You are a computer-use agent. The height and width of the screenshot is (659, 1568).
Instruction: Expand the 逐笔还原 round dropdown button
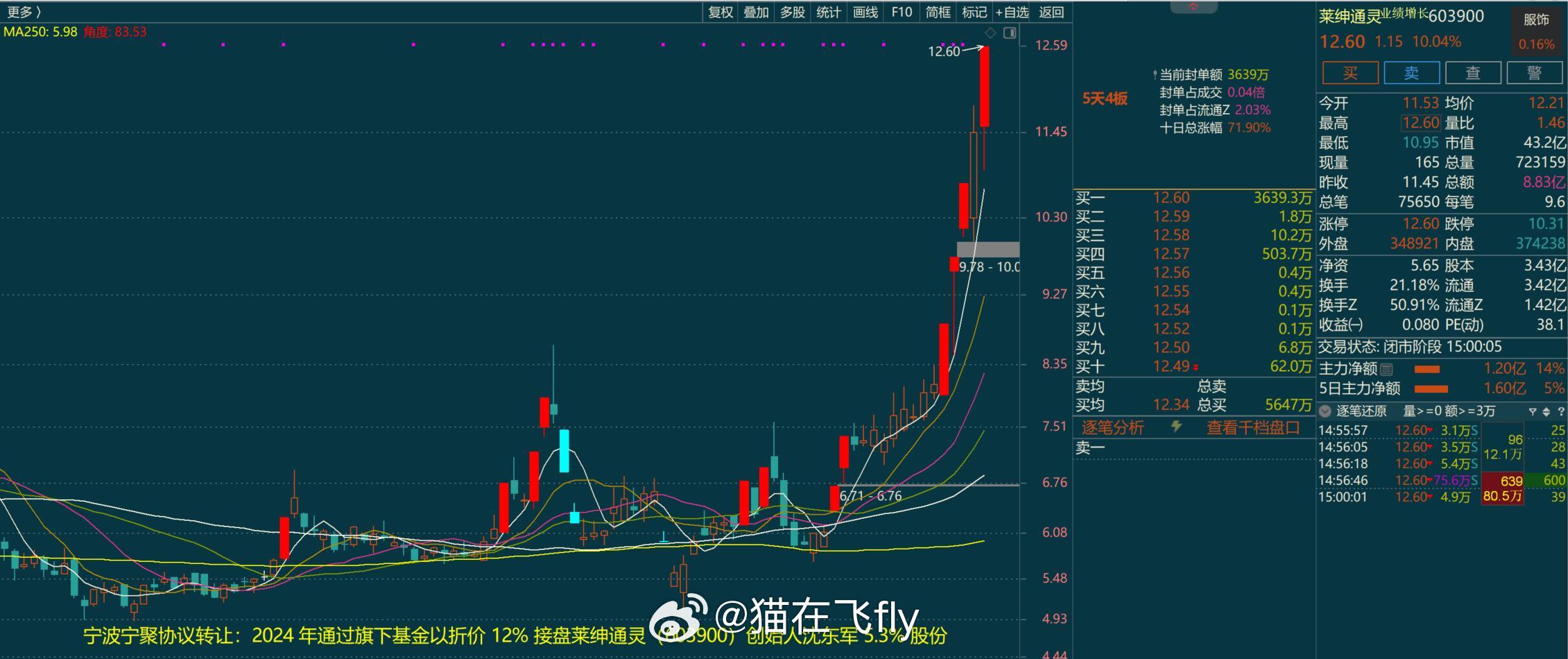1325,411
